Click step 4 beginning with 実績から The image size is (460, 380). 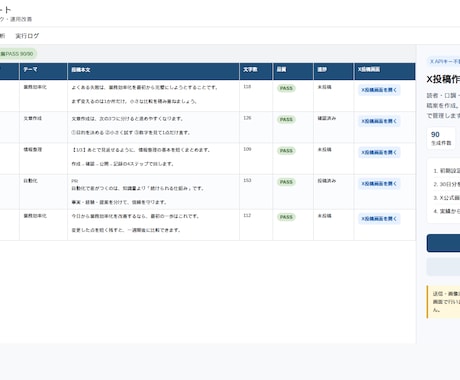pos(447,211)
